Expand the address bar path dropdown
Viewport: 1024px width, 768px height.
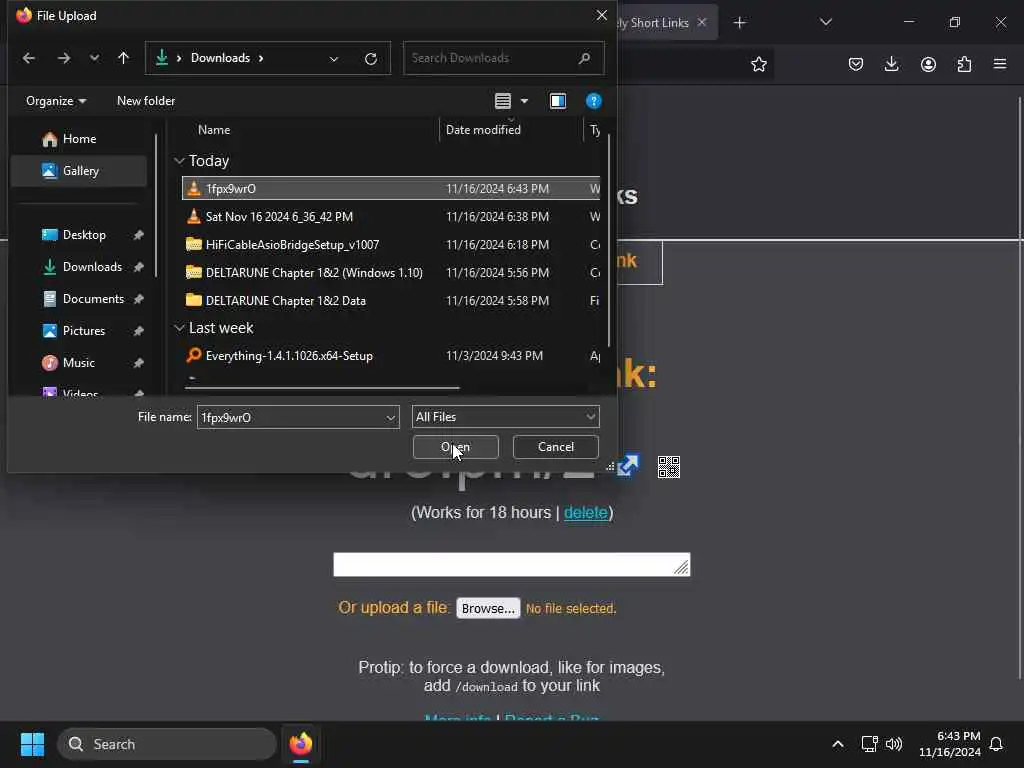(x=334, y=59)
